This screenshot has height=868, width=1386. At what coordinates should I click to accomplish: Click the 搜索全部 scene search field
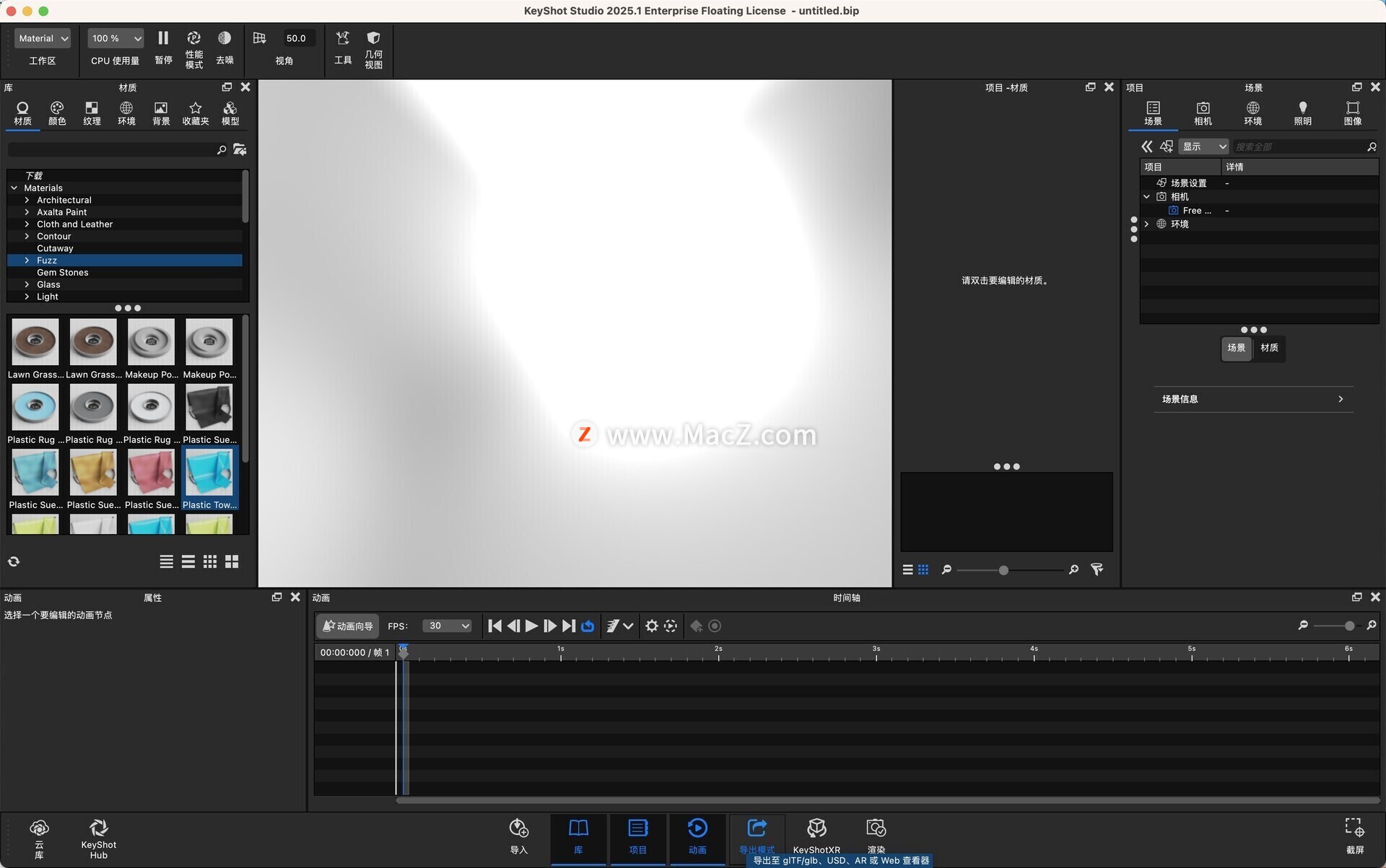(1299, 146)
